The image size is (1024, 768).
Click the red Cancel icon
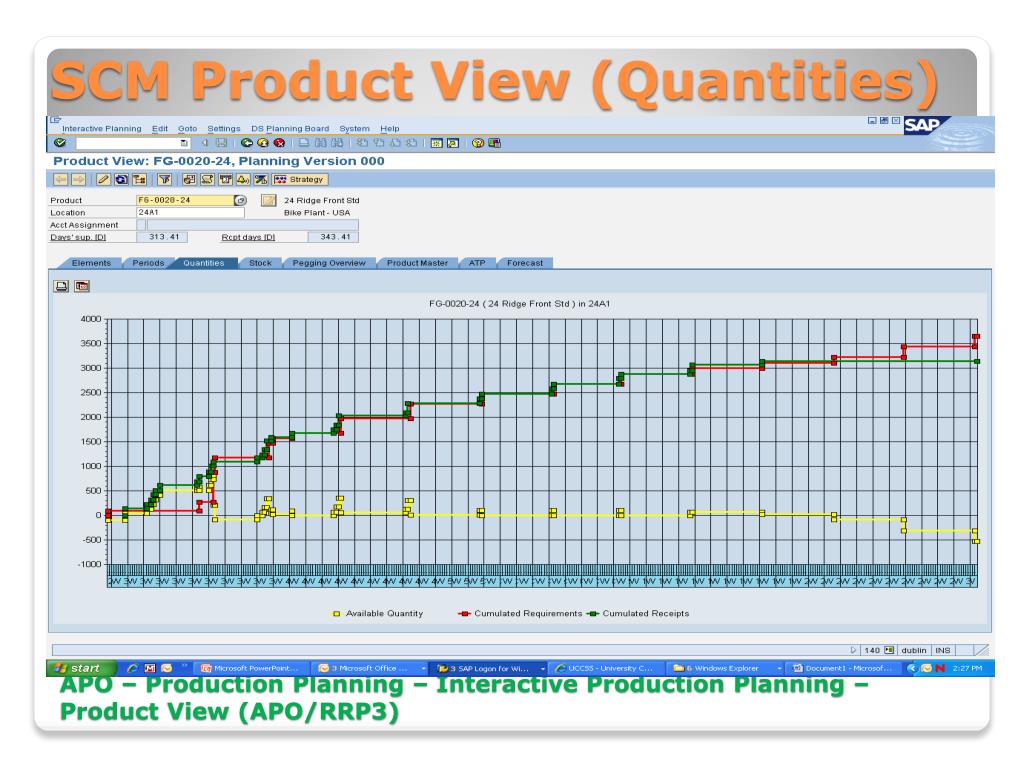pos(280,143)
